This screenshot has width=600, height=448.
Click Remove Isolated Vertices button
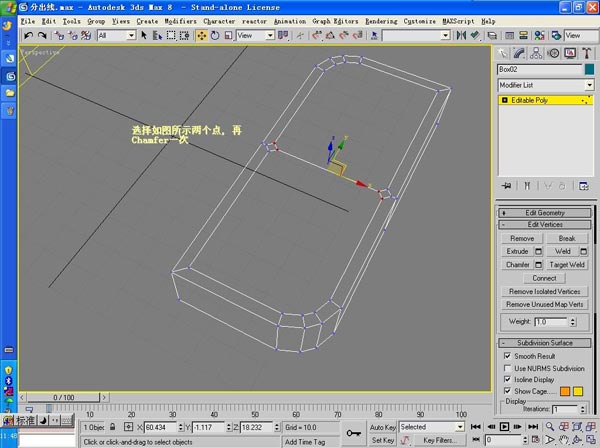tap(545, 292)
